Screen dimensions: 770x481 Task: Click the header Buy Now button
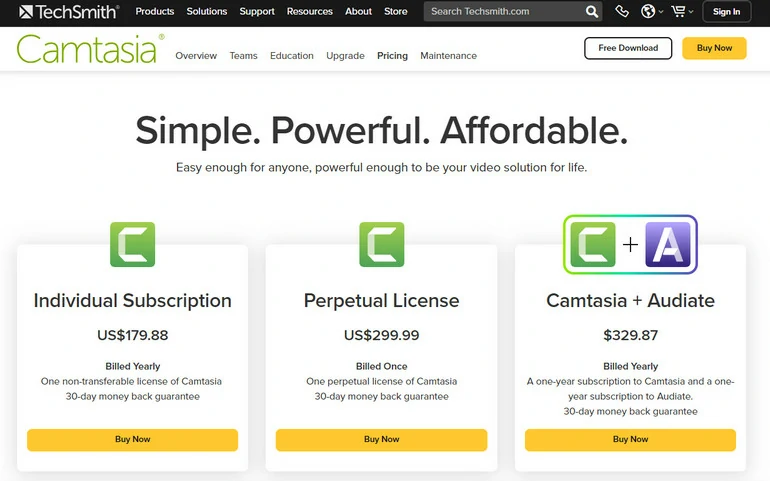[714, 48]
